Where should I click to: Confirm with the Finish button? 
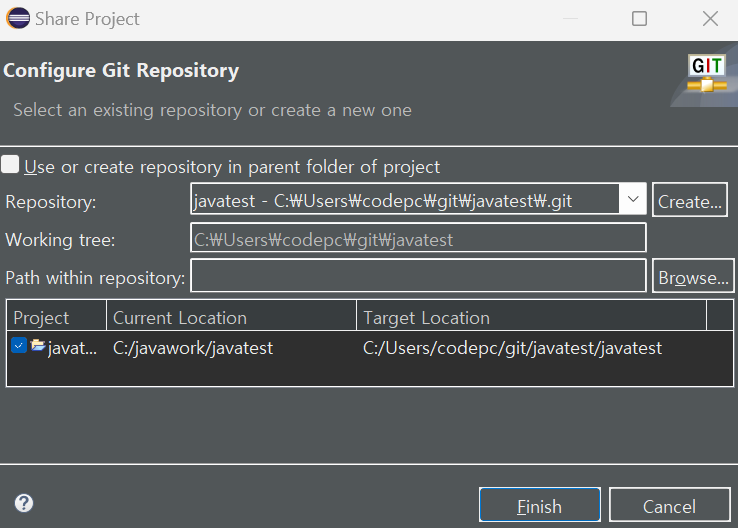tap(540, 505)
